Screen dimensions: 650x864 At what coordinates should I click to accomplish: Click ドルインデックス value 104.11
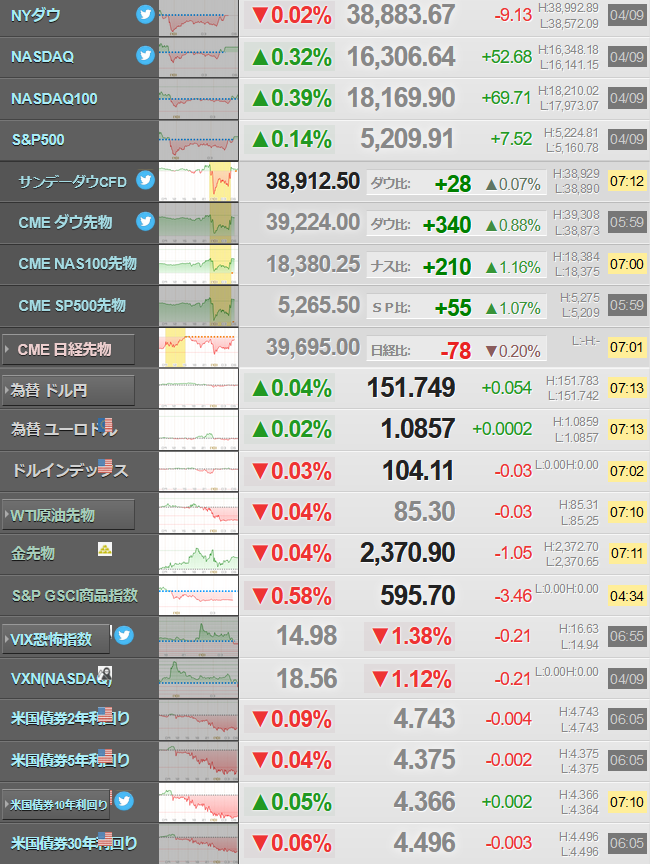[x=418, y=471]
